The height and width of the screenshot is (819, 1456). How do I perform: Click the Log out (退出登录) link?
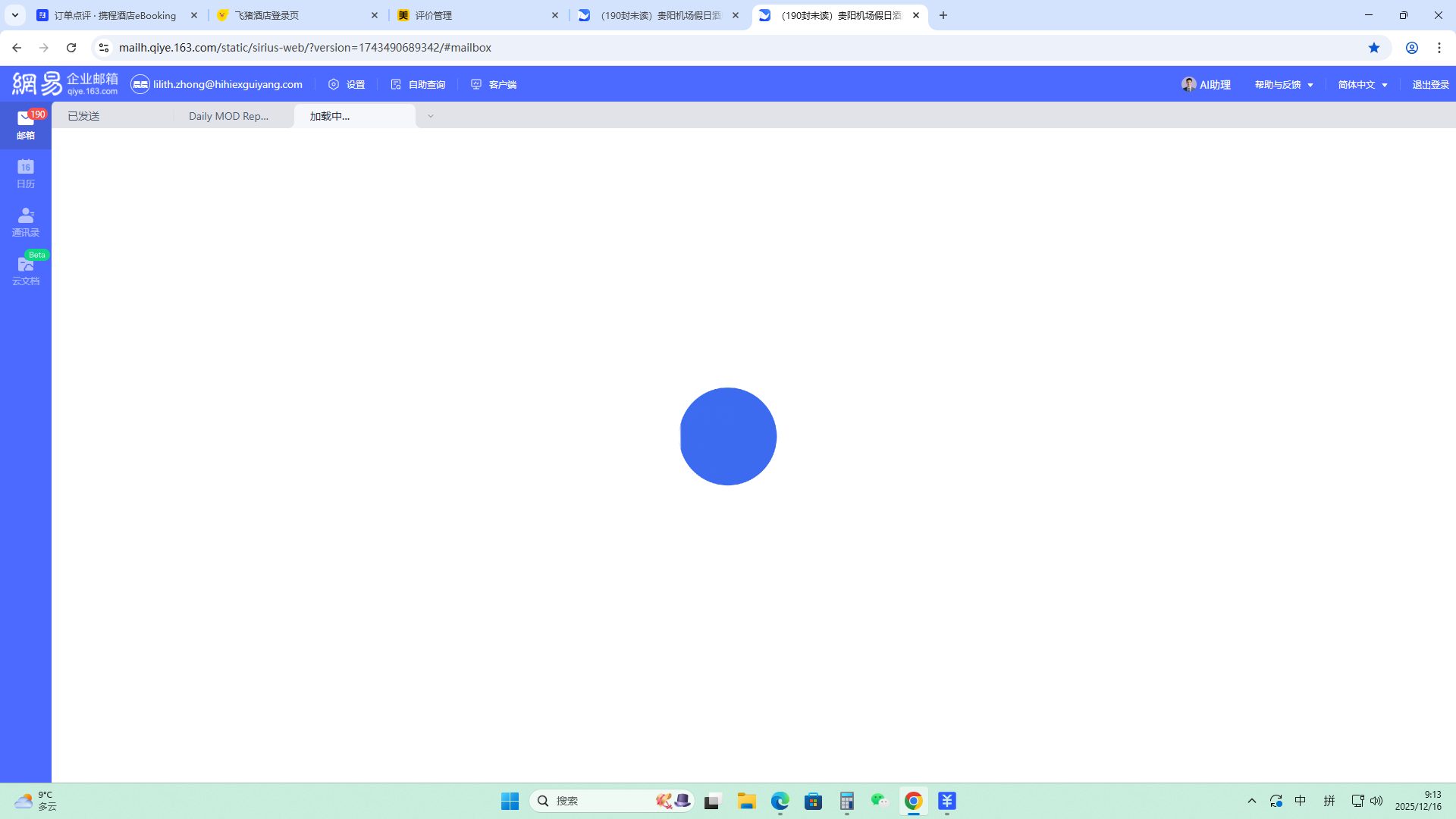tap(1430, 85)
